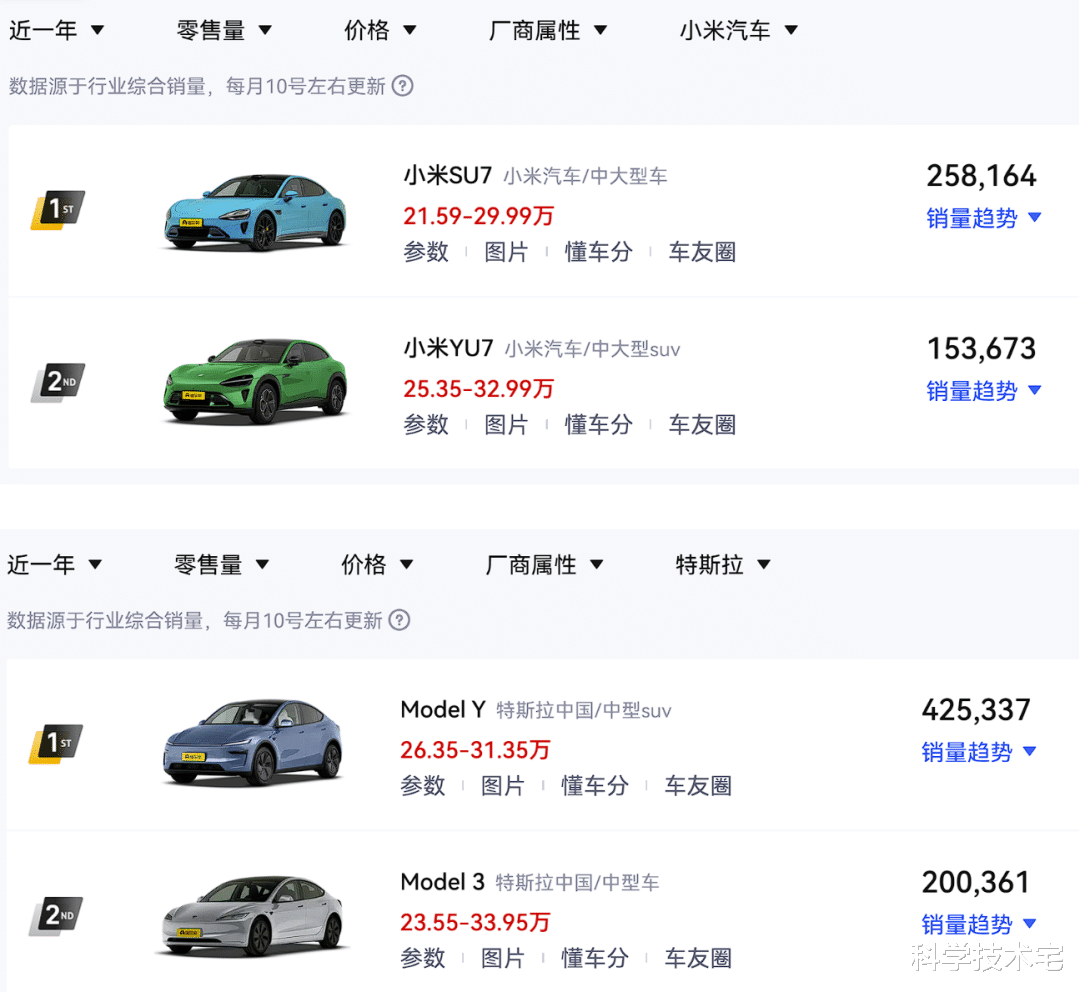Click the sales figure 200,361
1080x992 pixels.
click(976, 882)
